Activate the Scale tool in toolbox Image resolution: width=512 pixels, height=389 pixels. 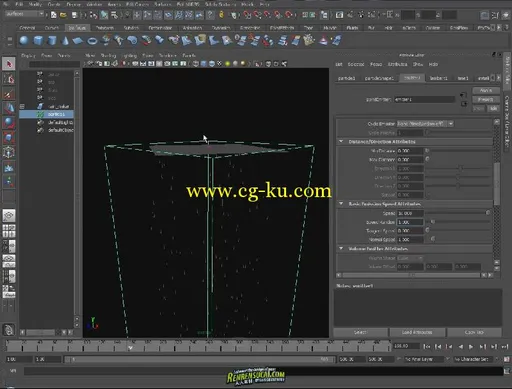[9, 137]
